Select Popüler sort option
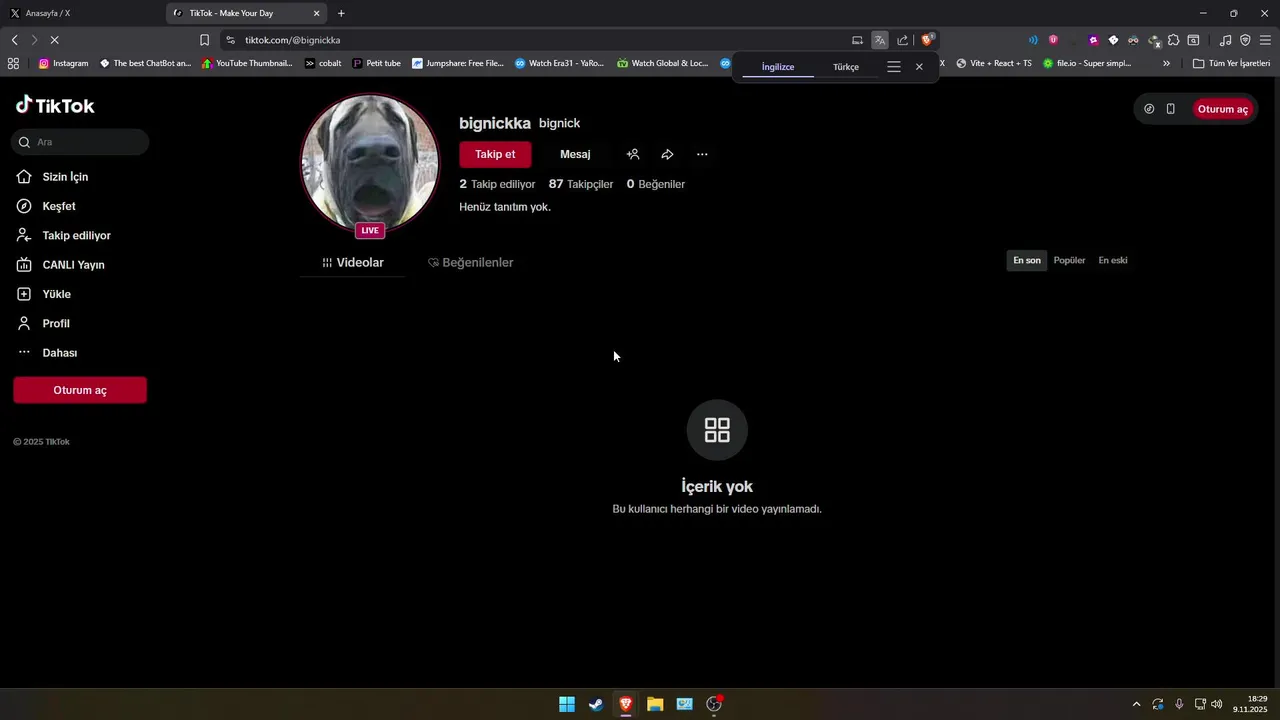The image size is (1280, 720). pyautogui.click(x=1069, y=260)
